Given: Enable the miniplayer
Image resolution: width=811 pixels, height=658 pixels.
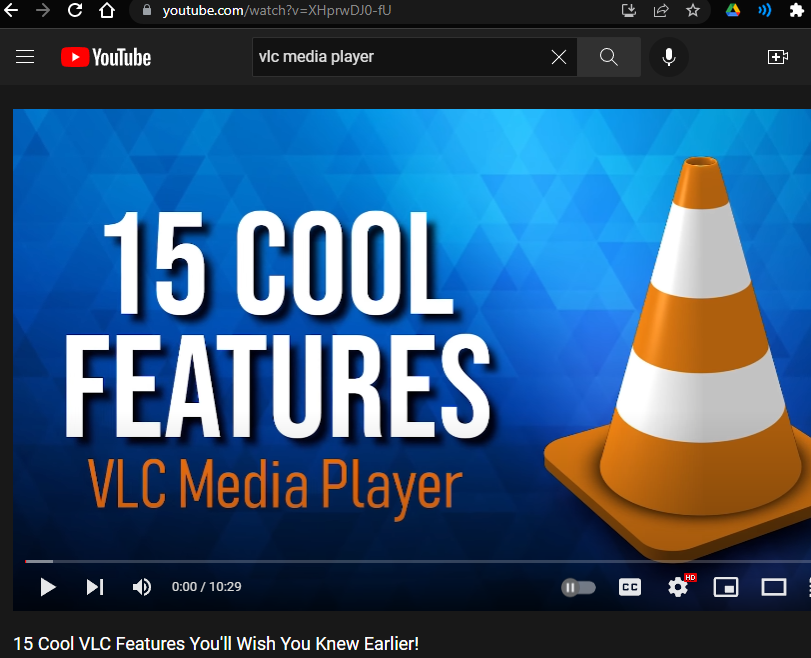Looking at the screenshot, I should (x=726, y=587).
